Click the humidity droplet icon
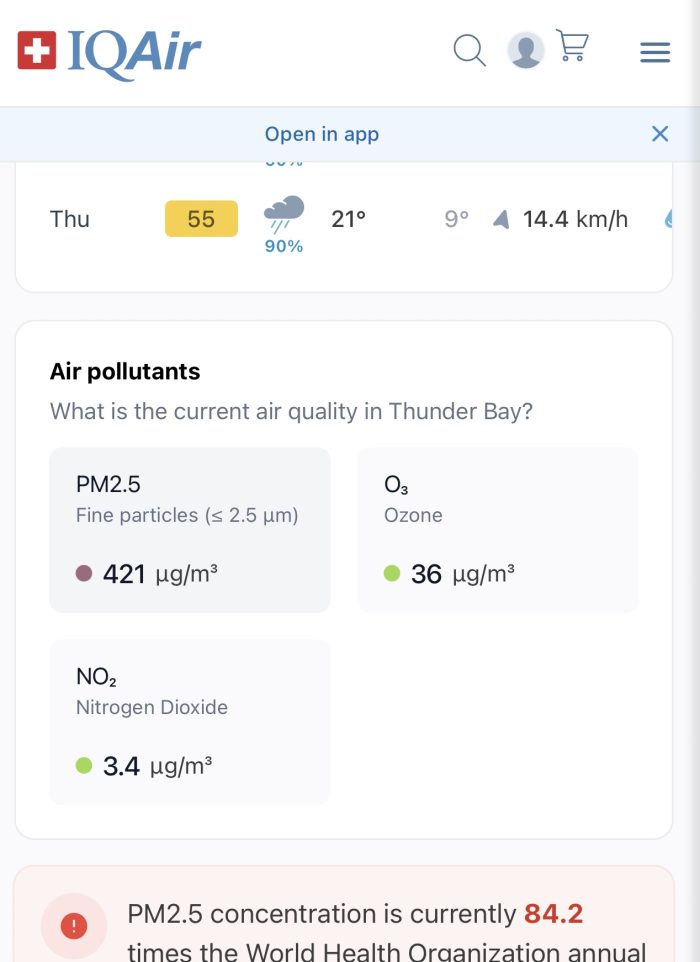 [669, 219]
